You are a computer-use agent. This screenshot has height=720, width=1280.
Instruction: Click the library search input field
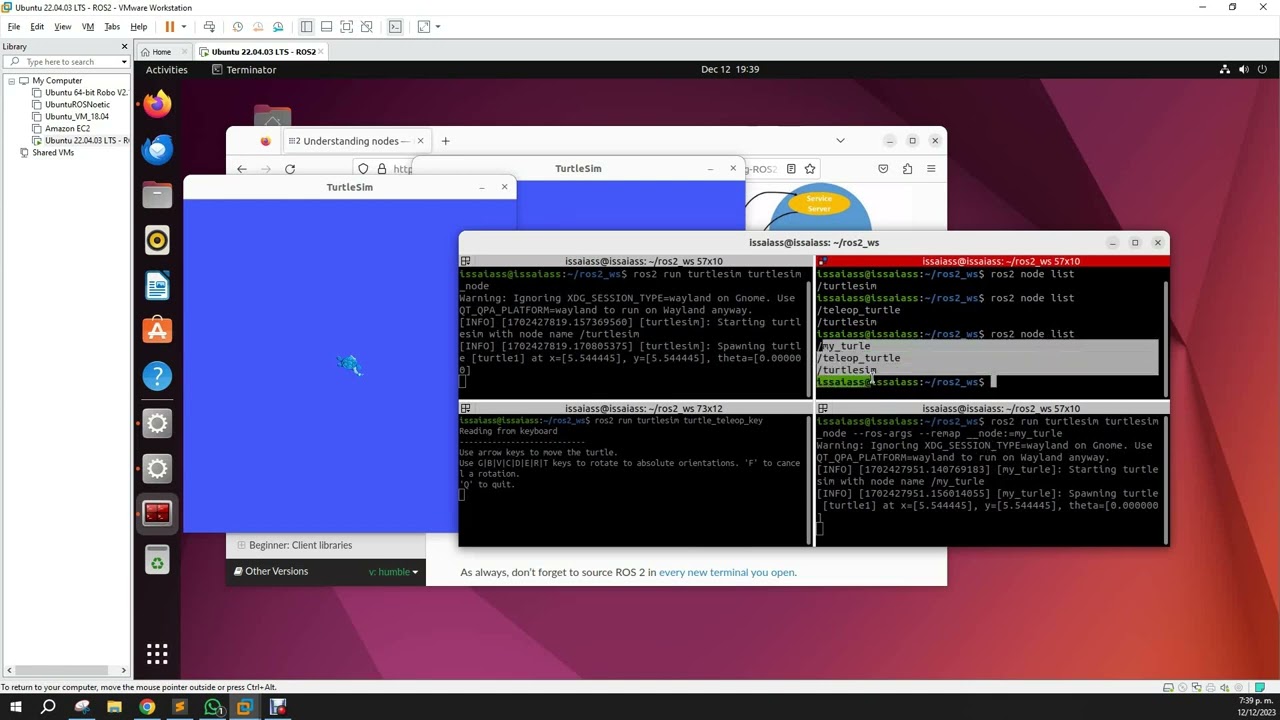66,62
